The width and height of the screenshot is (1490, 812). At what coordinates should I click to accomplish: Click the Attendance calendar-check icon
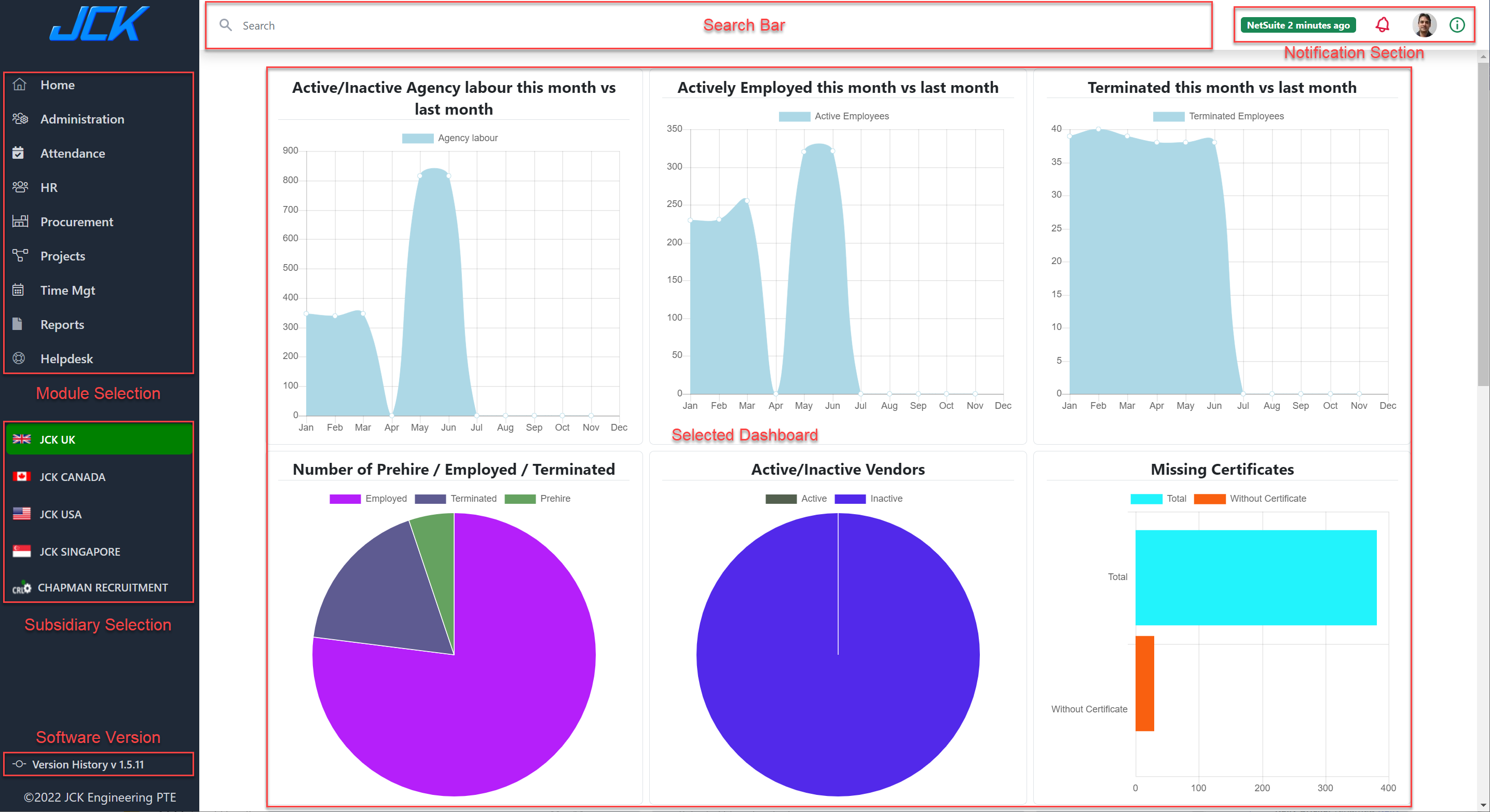point(19,153)
